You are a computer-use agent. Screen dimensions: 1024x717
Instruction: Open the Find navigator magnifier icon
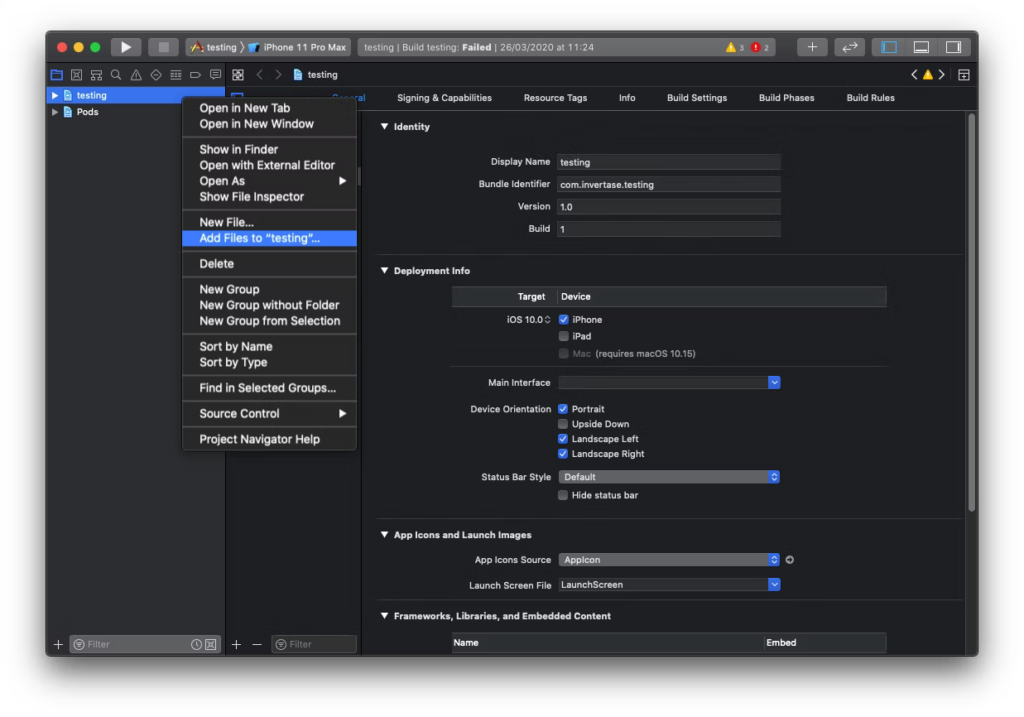[116, 75]
